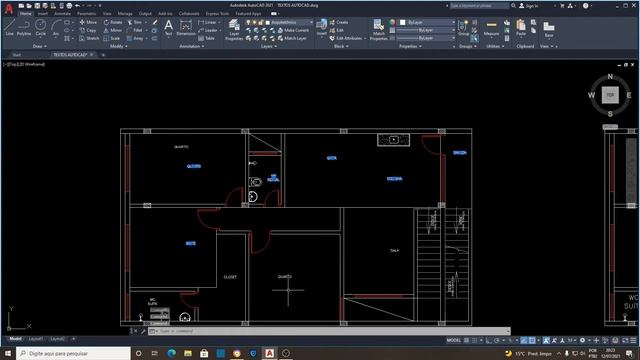The image size is (640, 360).
Task: Click the TOP face of ViewCube
Action: (610, 95)
